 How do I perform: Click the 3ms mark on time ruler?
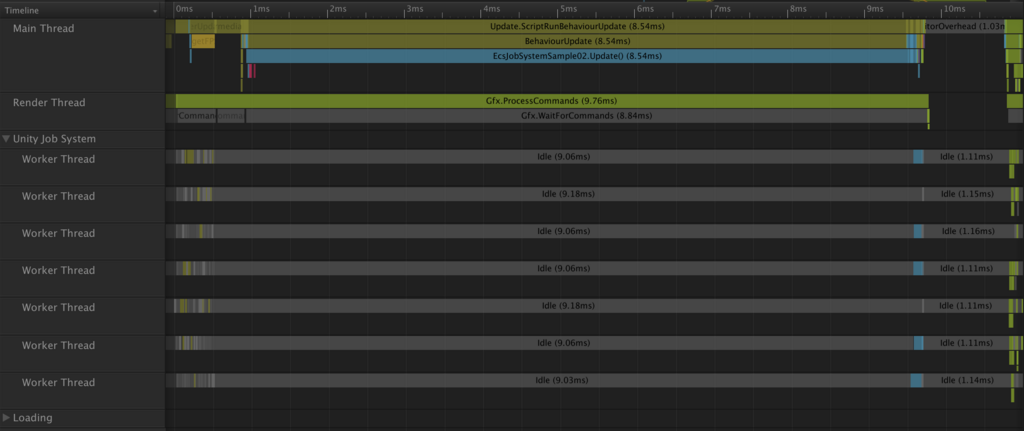tap(415, 9)
